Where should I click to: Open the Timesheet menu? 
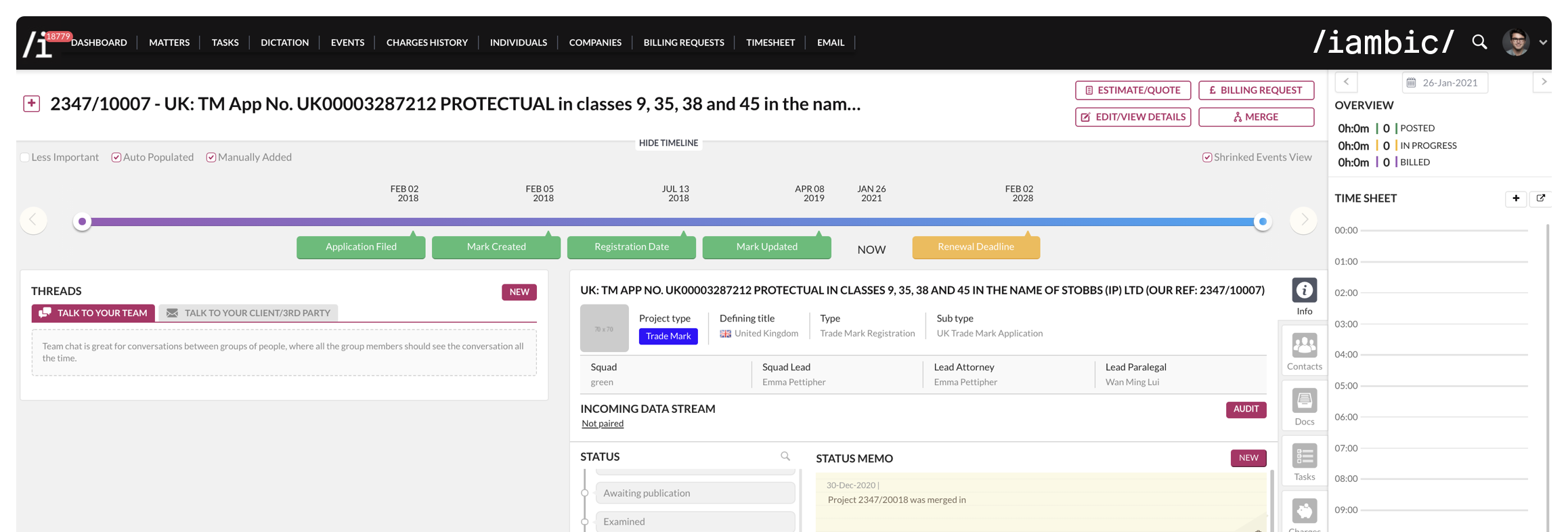click(770, 43)
